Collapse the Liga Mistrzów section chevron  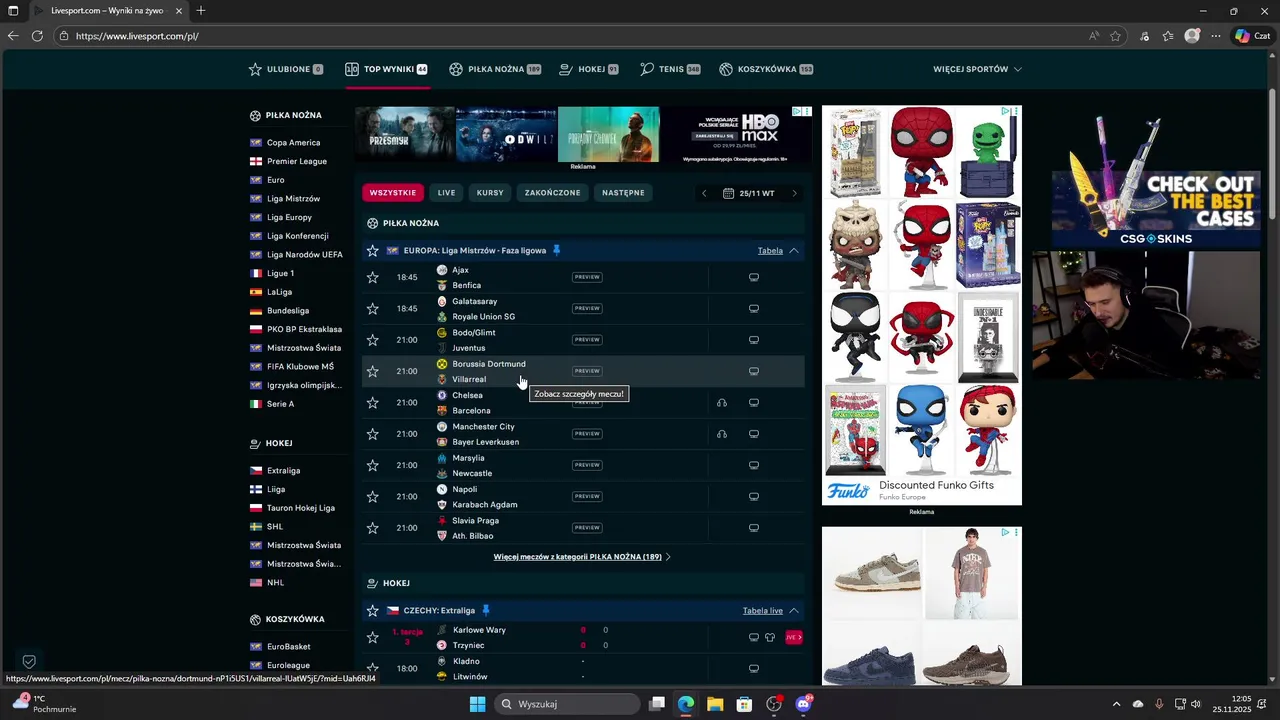point(794,251)
